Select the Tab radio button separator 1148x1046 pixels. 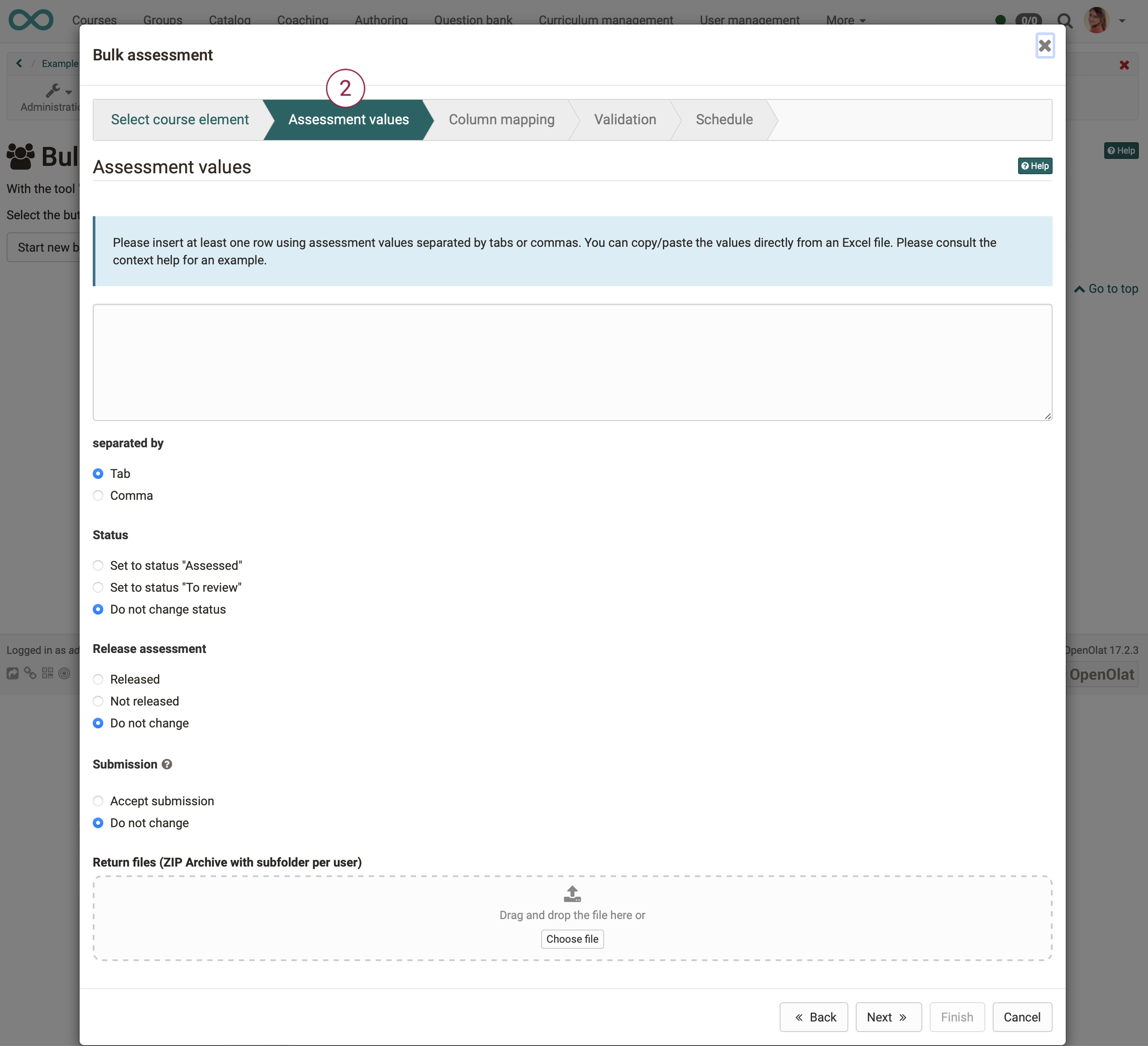coord(98,473)
